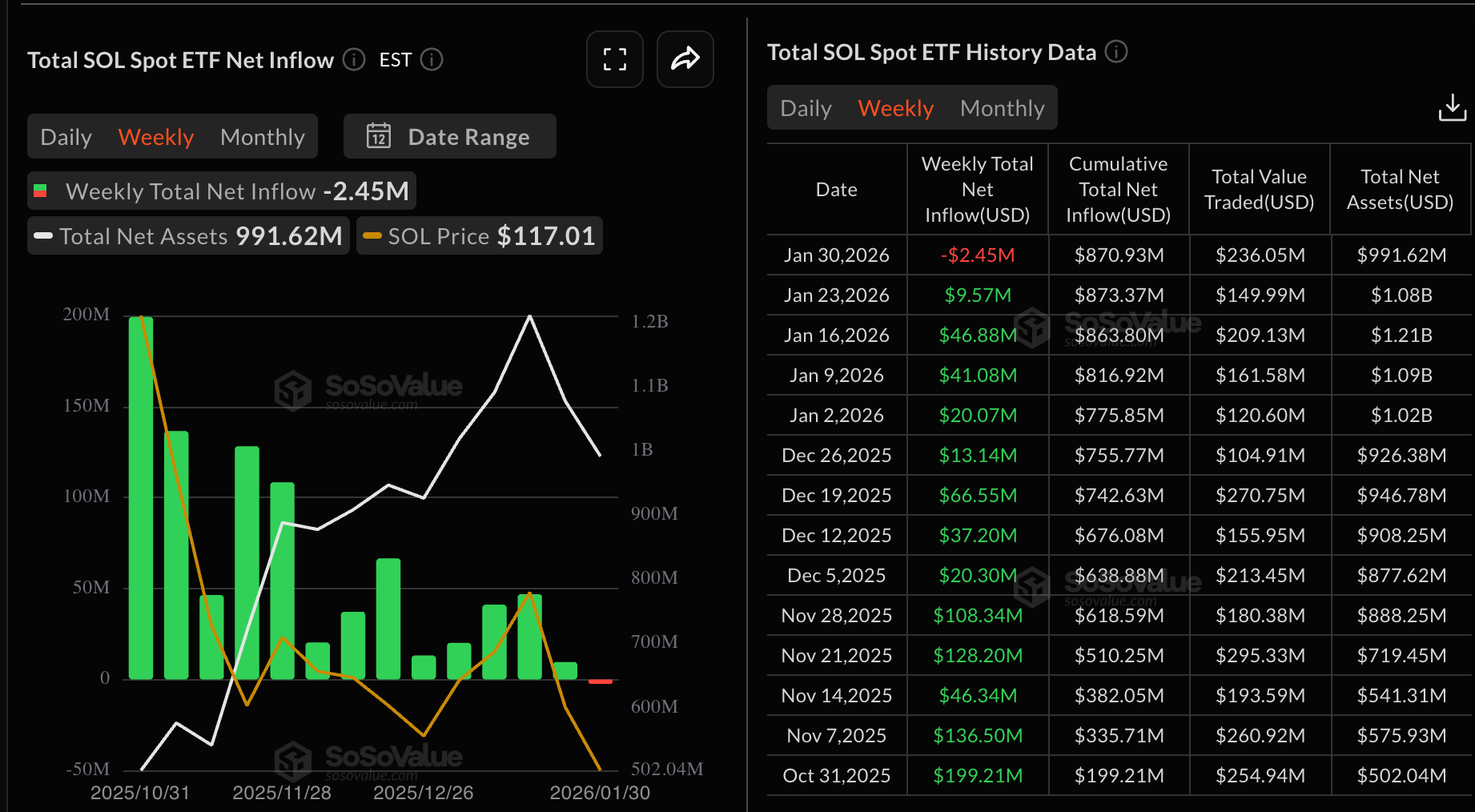
Task: Select Daily tab in History Data panel
Action: pyautogui.click(x=806, y=107)
